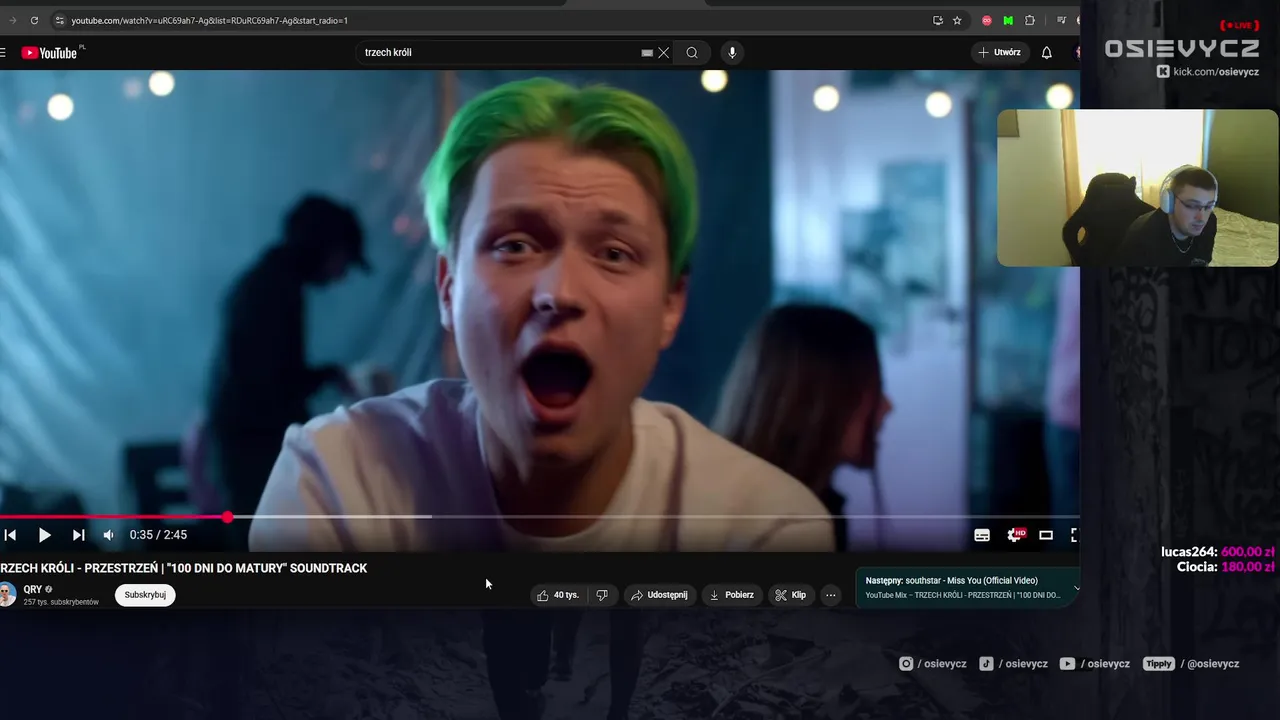Click the Instagram osievycz handle
The image size is (1280, 720).
(933, 663)
